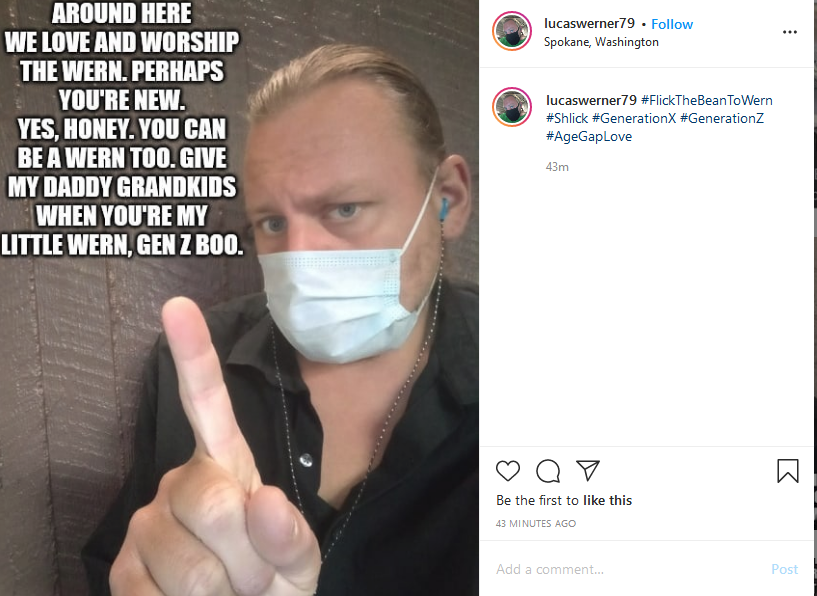Screen dimensions: 817x596
Task: Open the Spokane, Washington location link
Action: point(601,42)
